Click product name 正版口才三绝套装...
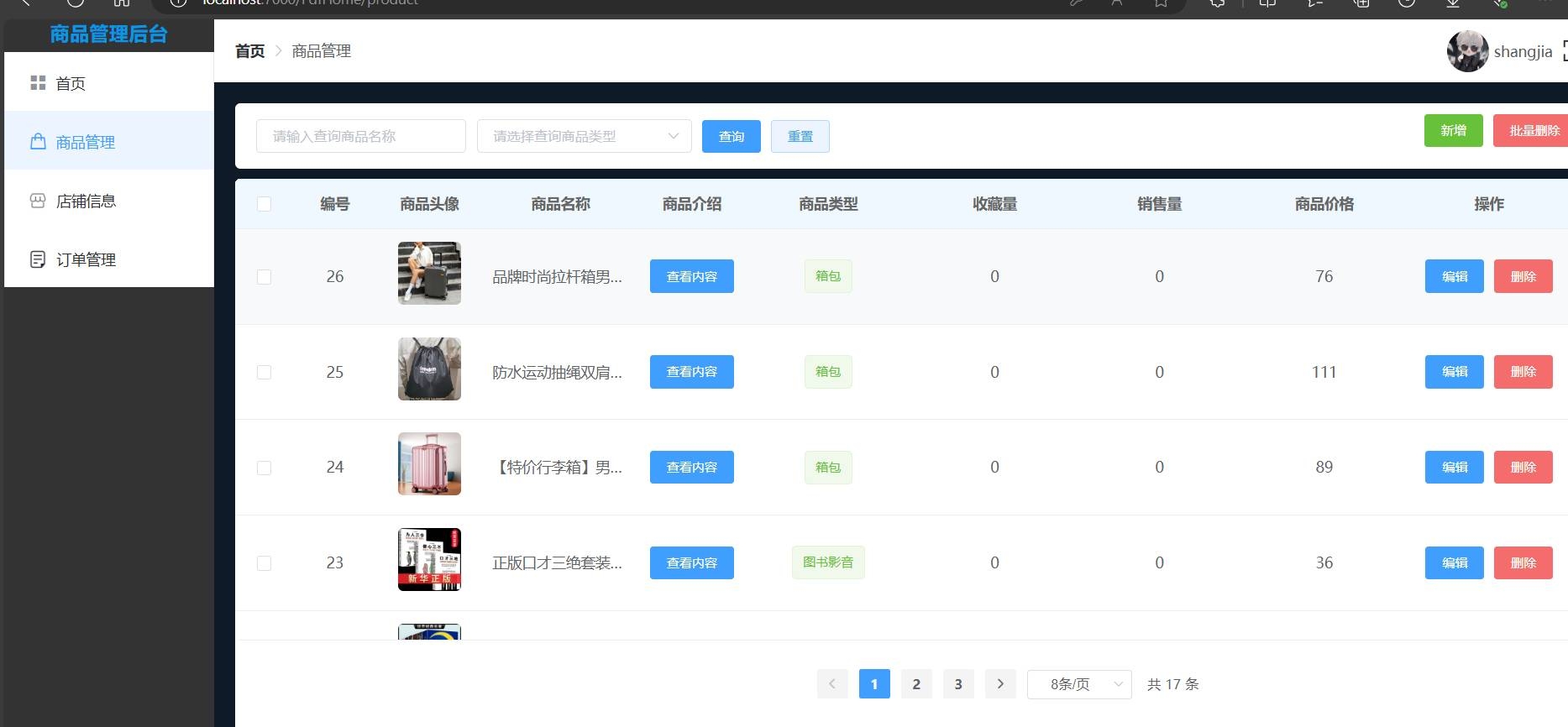This screenshot has height=727, width=1568. click(x=557, y=562)
